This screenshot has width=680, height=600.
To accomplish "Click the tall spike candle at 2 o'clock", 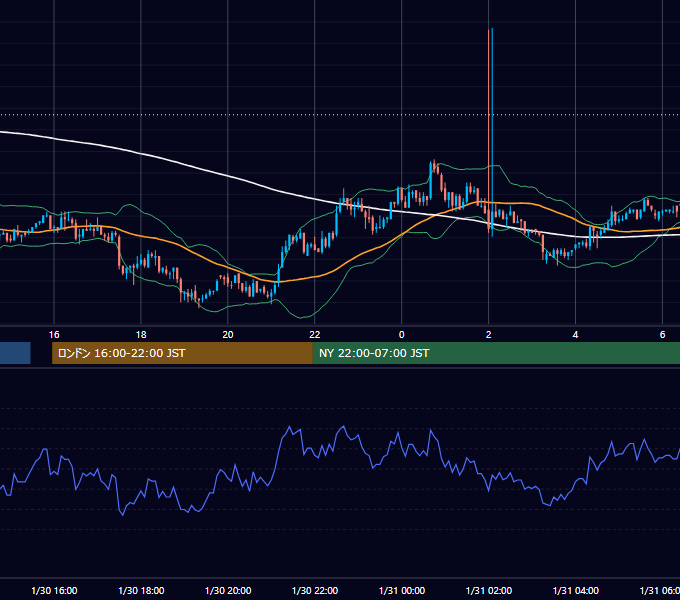I will (490, 132).
